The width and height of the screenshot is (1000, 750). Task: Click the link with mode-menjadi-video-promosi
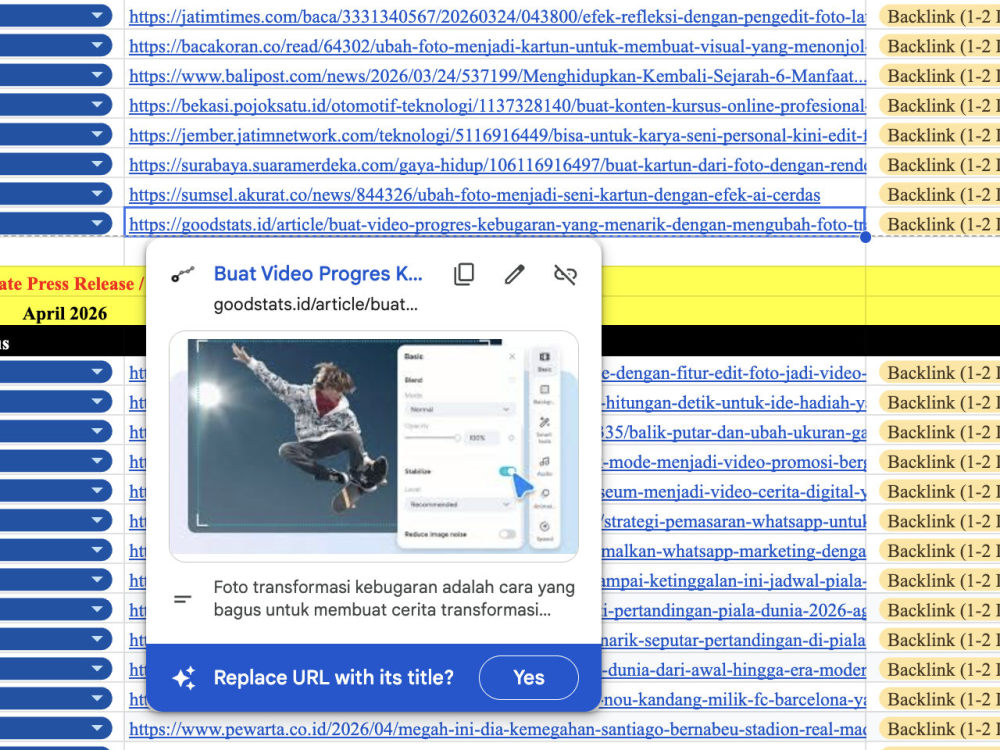(x=733, y=462)
